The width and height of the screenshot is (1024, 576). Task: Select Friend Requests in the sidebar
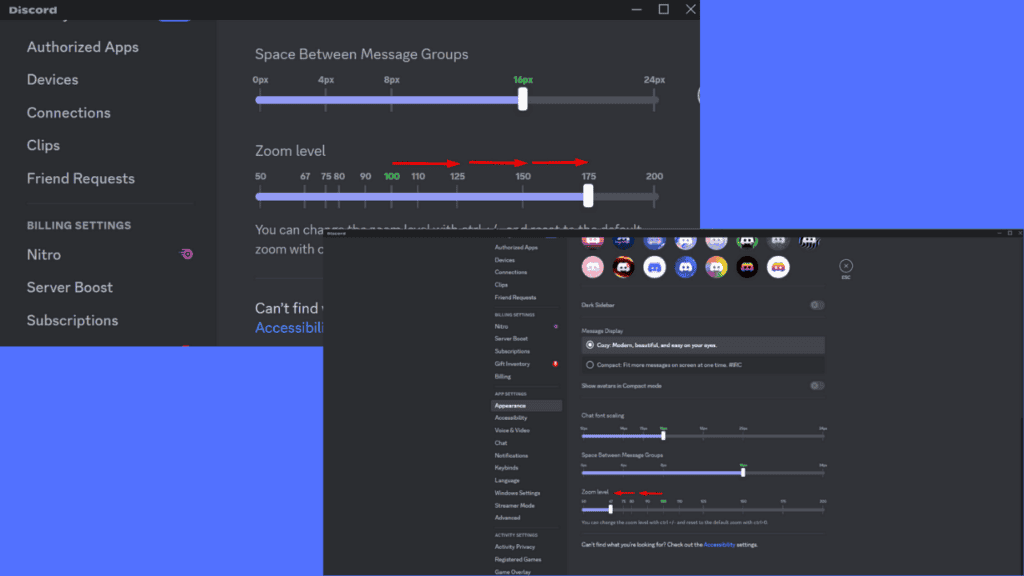(x=80, y=178)
